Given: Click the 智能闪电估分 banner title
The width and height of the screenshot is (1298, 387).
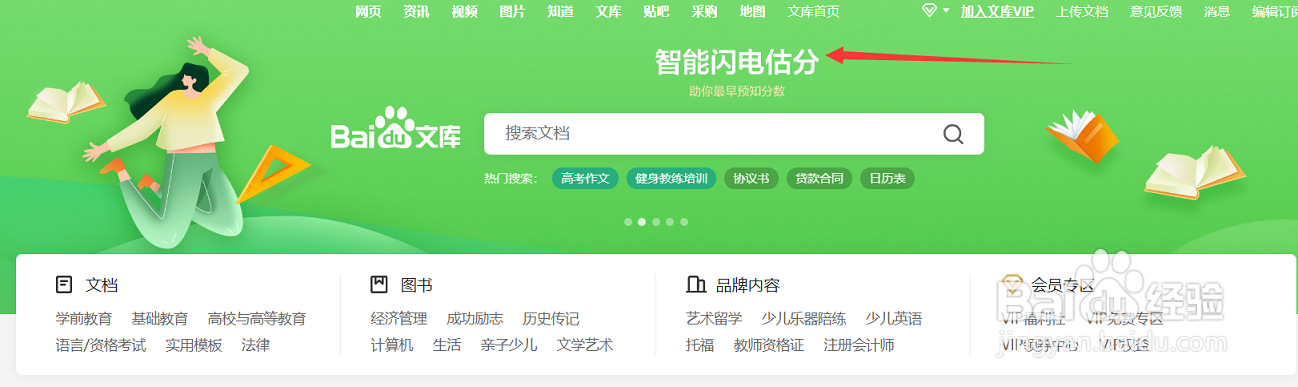Looking at the screenshot, I should [737, 62].
